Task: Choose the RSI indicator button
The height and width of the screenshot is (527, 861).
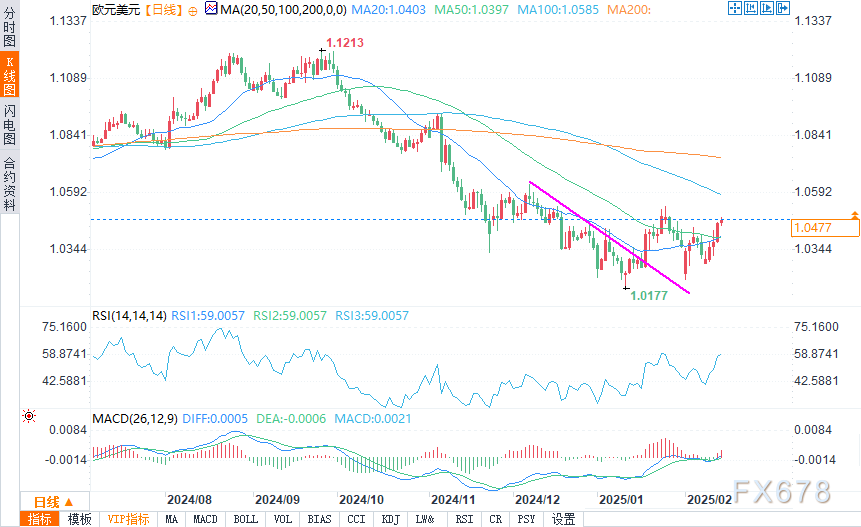Action: click(465, 519)
